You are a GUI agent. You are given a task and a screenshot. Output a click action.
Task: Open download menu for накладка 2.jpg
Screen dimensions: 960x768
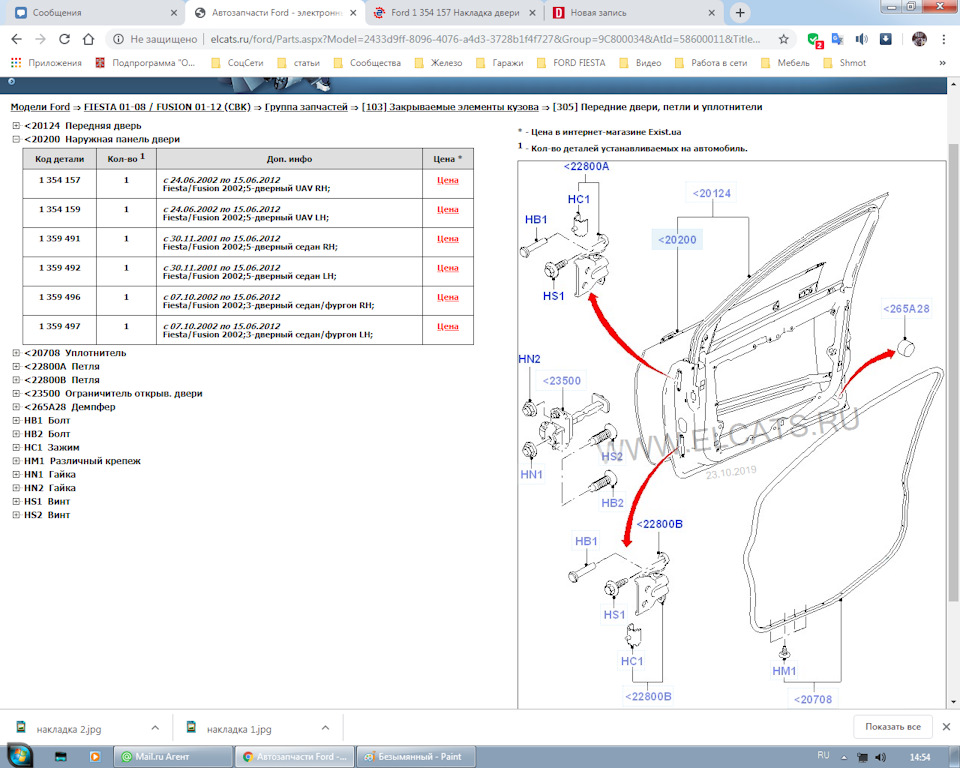(x=155, y=727)
